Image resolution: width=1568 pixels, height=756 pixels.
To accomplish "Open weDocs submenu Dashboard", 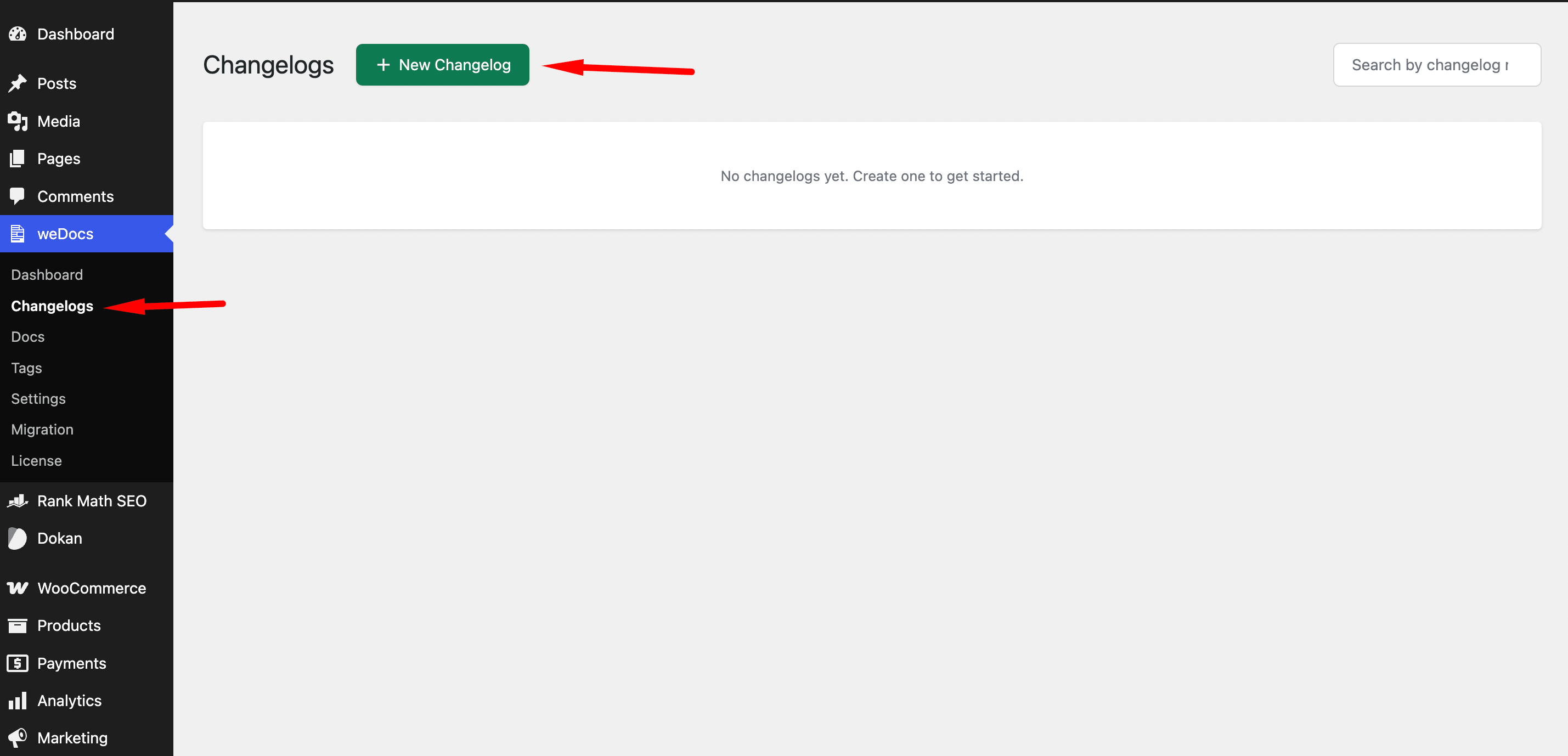I will click(x=47, y=274).
